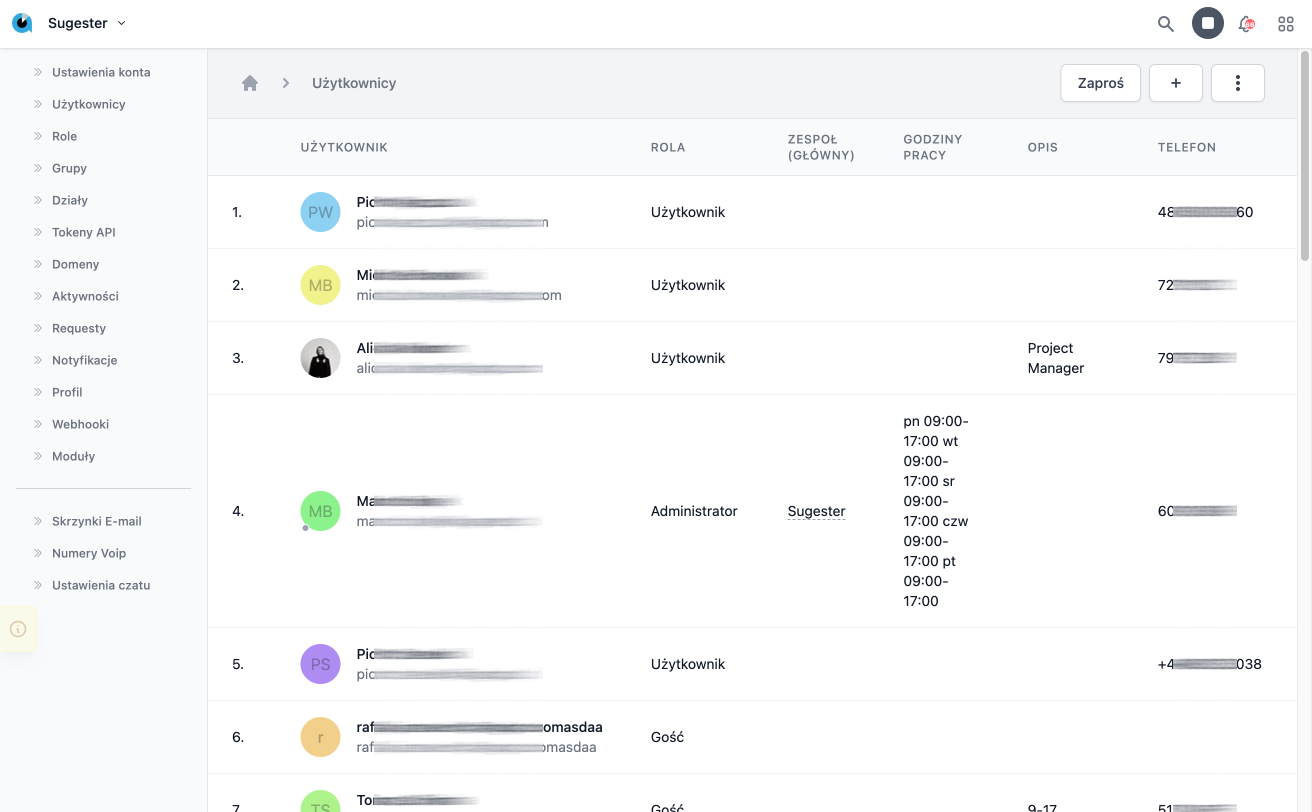This screenshot has width=1312, height=812.
Task: Open the three-dot more options menu
Action: tap(1237, 83)
